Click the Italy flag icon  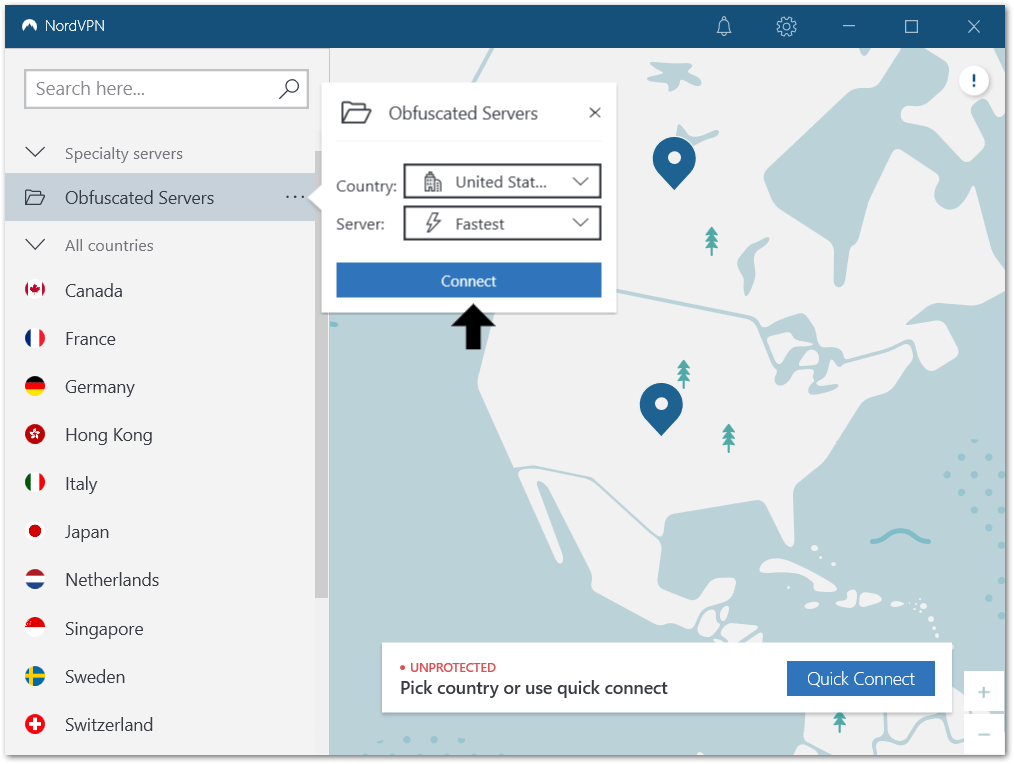click(35, 483)
